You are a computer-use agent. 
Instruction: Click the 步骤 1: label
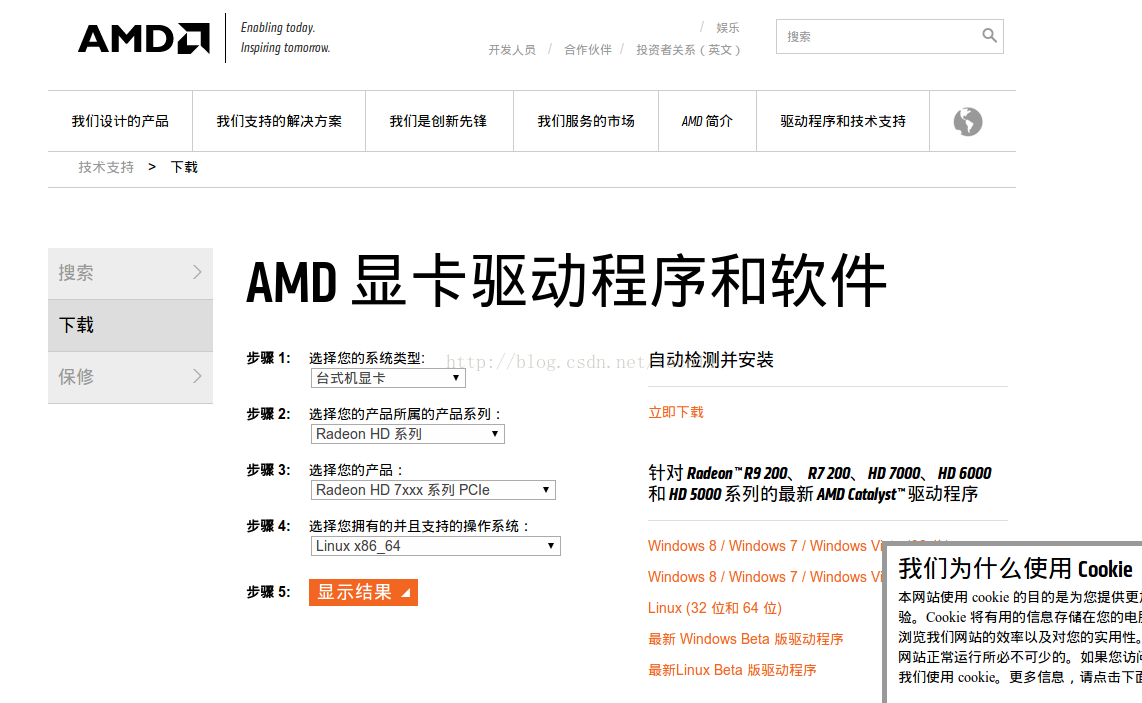(x=268, y=358)
